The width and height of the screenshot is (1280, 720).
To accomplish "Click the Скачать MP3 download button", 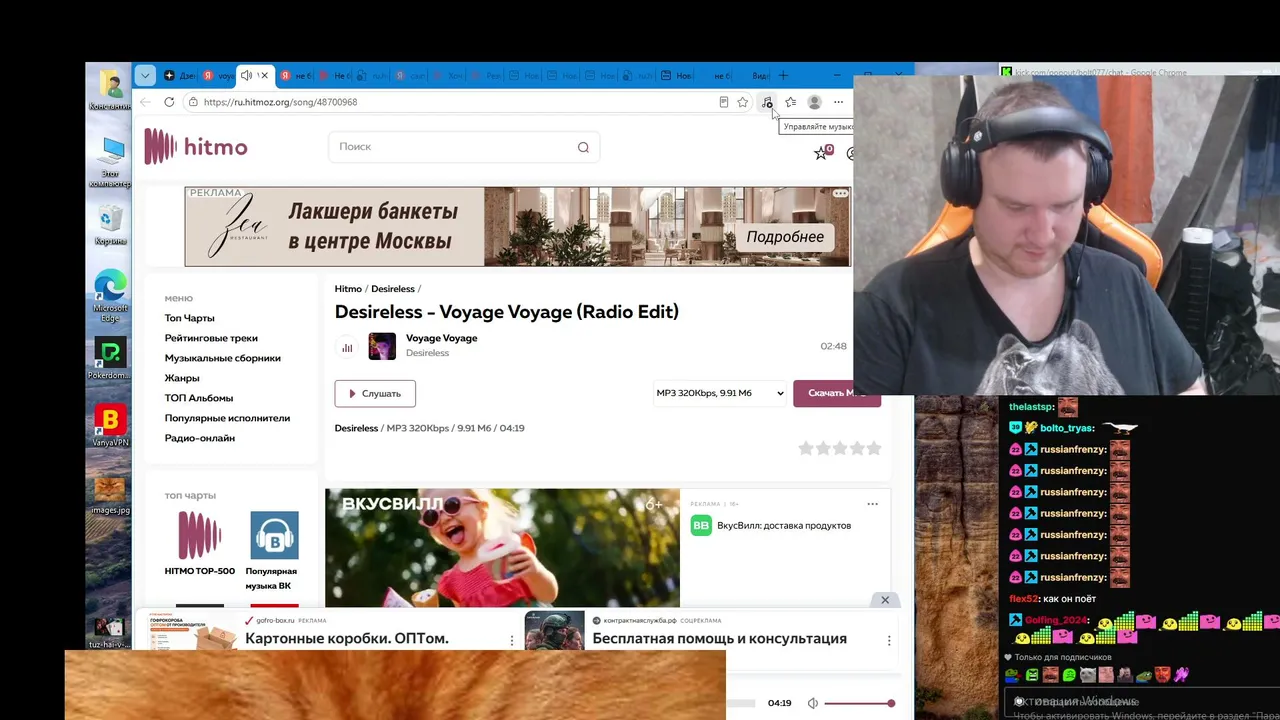I will [837, 393].
